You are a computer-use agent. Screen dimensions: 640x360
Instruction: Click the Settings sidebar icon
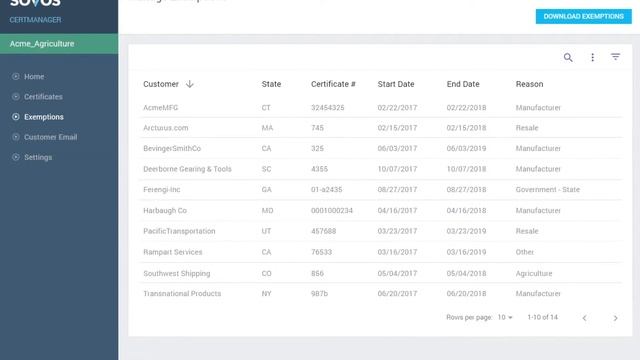(16, 157)
